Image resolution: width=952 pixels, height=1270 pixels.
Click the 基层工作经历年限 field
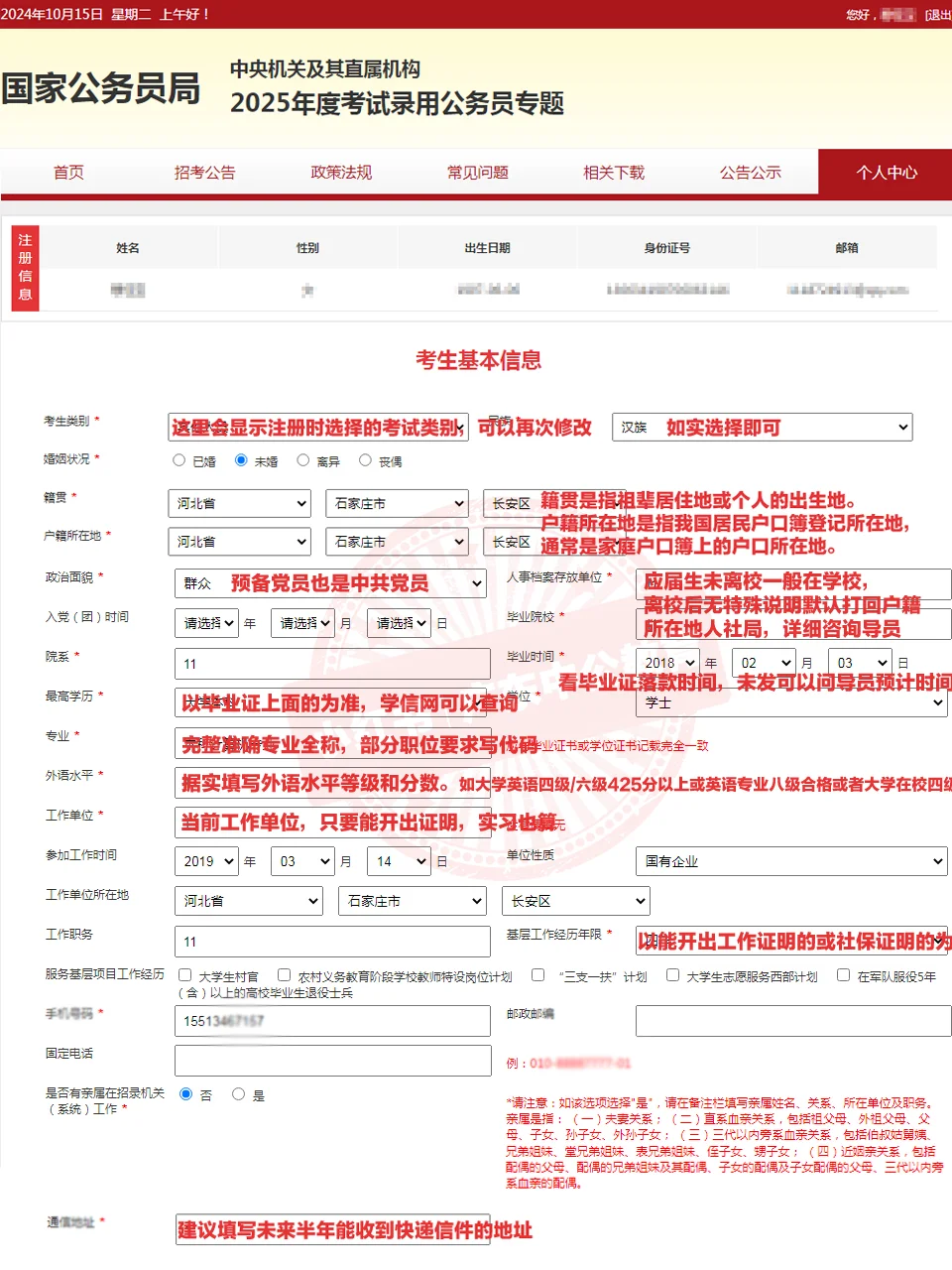click(x=793, y=942)
